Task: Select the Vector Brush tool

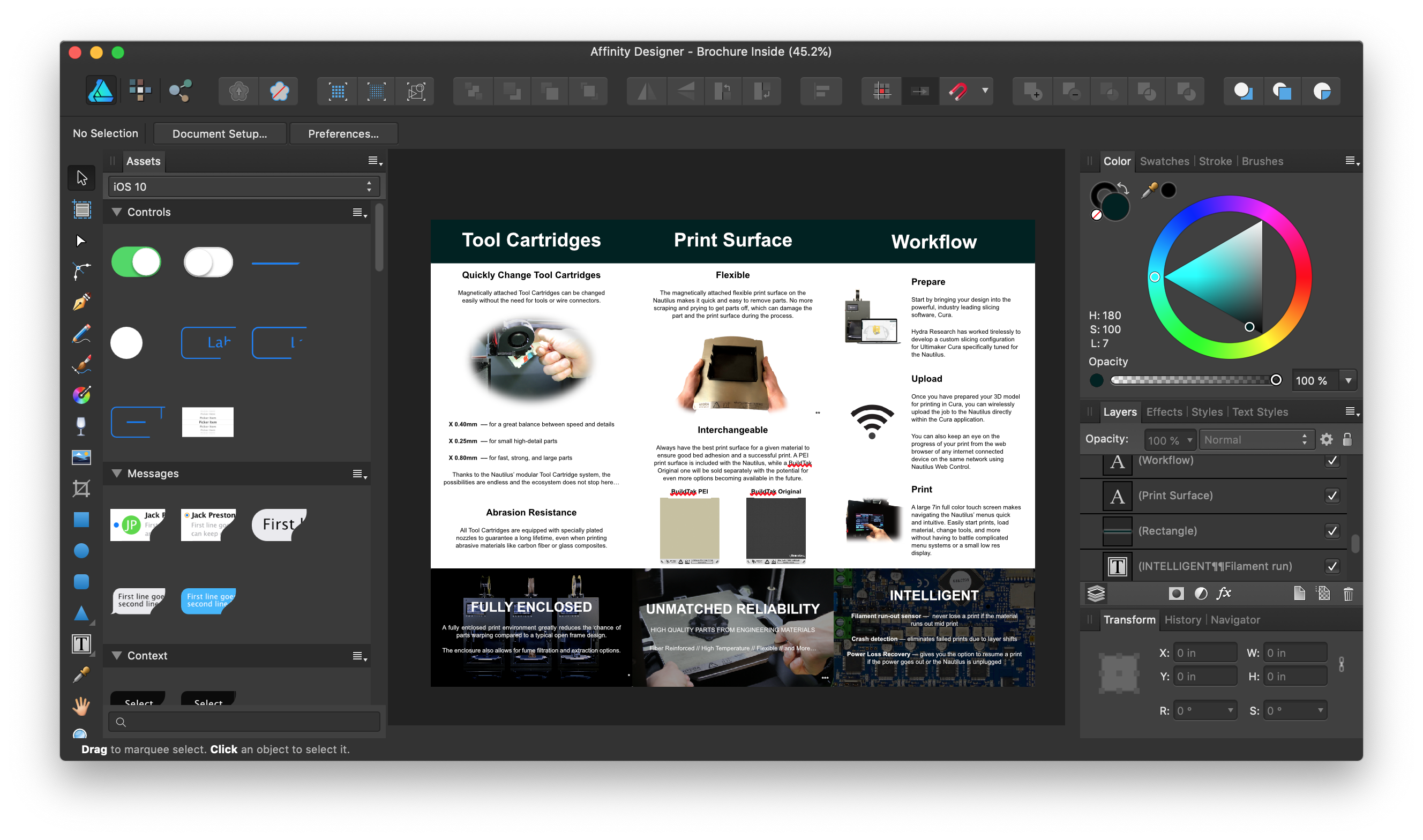Action: tap(81, 364)
